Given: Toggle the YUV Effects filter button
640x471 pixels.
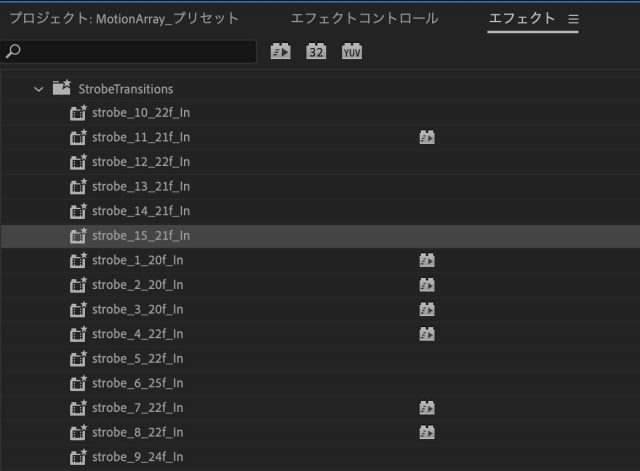Looking at the screenshot, I should coord(351,52).
